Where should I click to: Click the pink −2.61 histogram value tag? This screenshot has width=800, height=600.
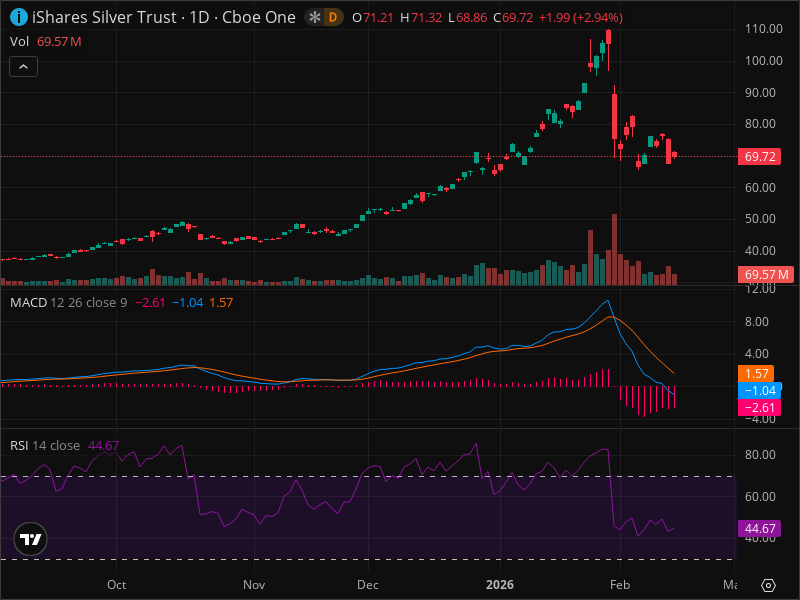pos(760,408)
